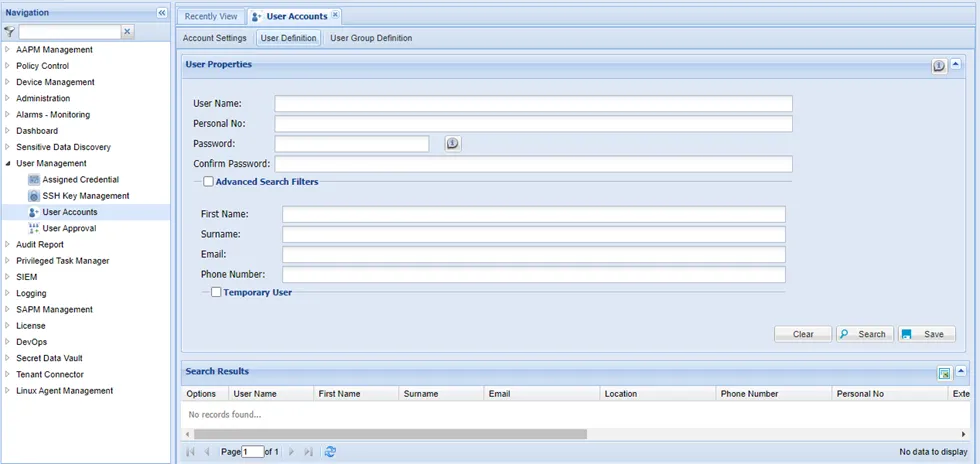The image size is (980, 464).
Task: Expand Audit Report tree node
Action: coord(8,245)
